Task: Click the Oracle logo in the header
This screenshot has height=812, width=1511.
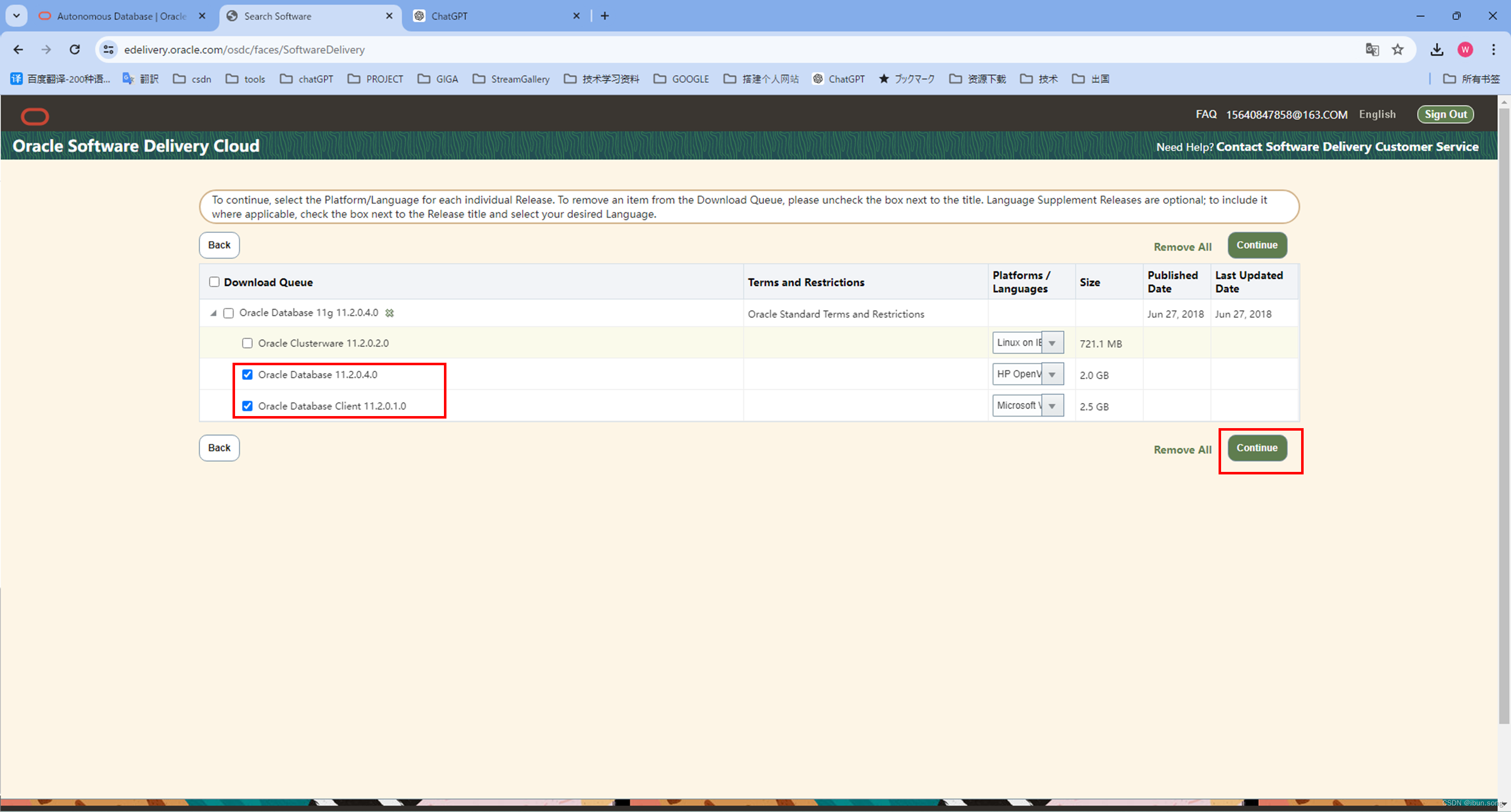Action: click(35, 116)
